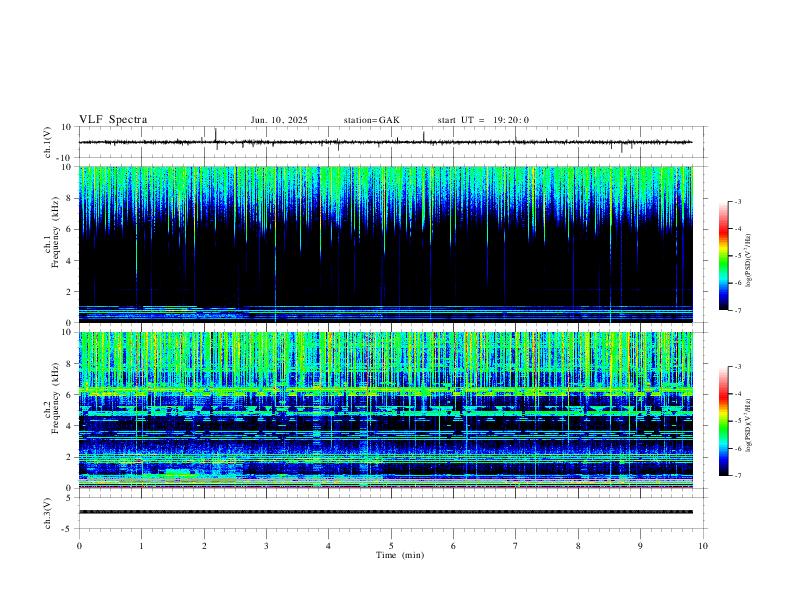The image size is (792, 612).
Task: Click the "4" kHz tick of ch.1 spectrogram
Action: click(x=69, y=261)
